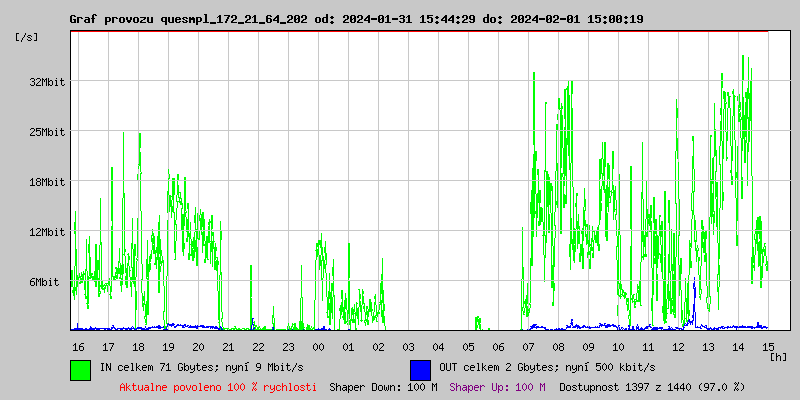Click hour 12 on the time axis
Viewport: 800px width, 400px height.
coord(678,346)
